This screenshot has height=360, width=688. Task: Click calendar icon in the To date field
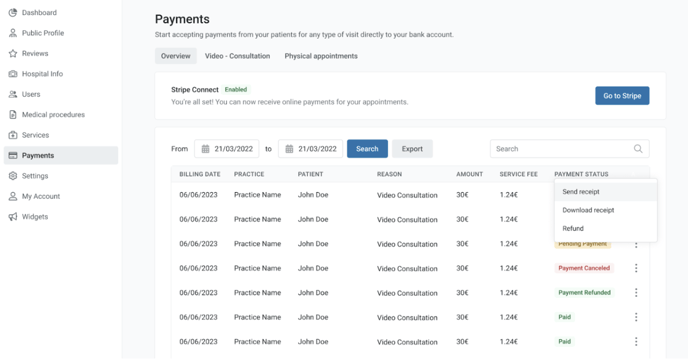tap(289, 149)
